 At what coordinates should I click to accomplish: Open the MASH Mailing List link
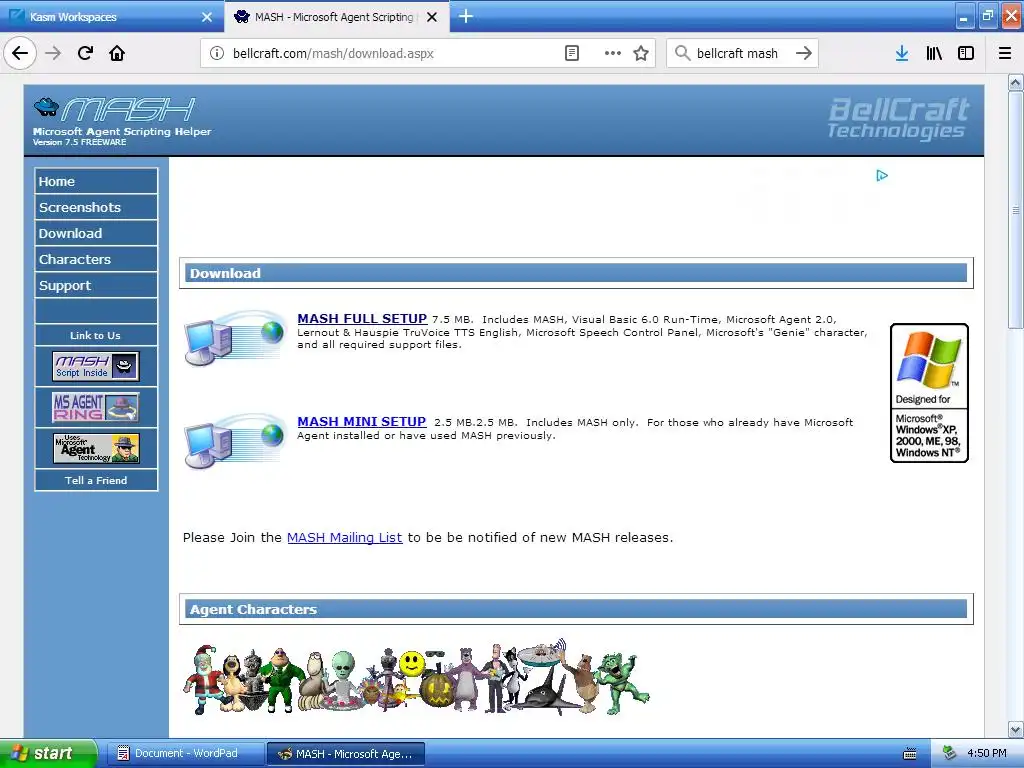344,537
